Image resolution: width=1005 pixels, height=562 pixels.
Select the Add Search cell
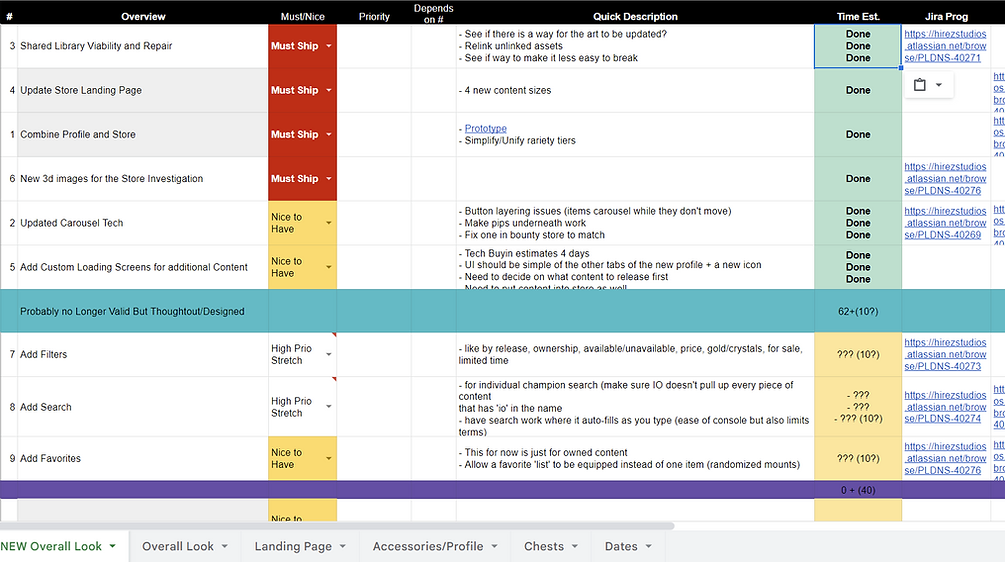(142, 407)
